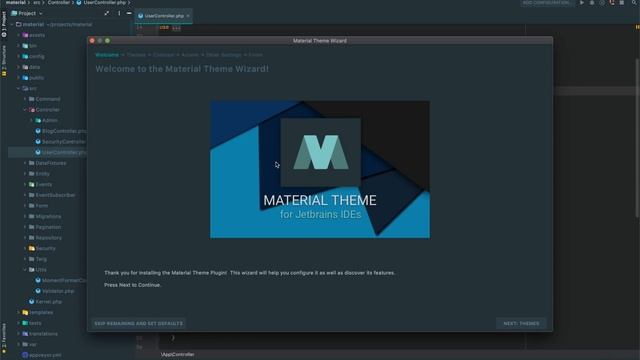Collapse the src folder arrow
Image resolution: width=640 pixels, height=360 pixels.
pyautogui.click(x=18, y=88)
